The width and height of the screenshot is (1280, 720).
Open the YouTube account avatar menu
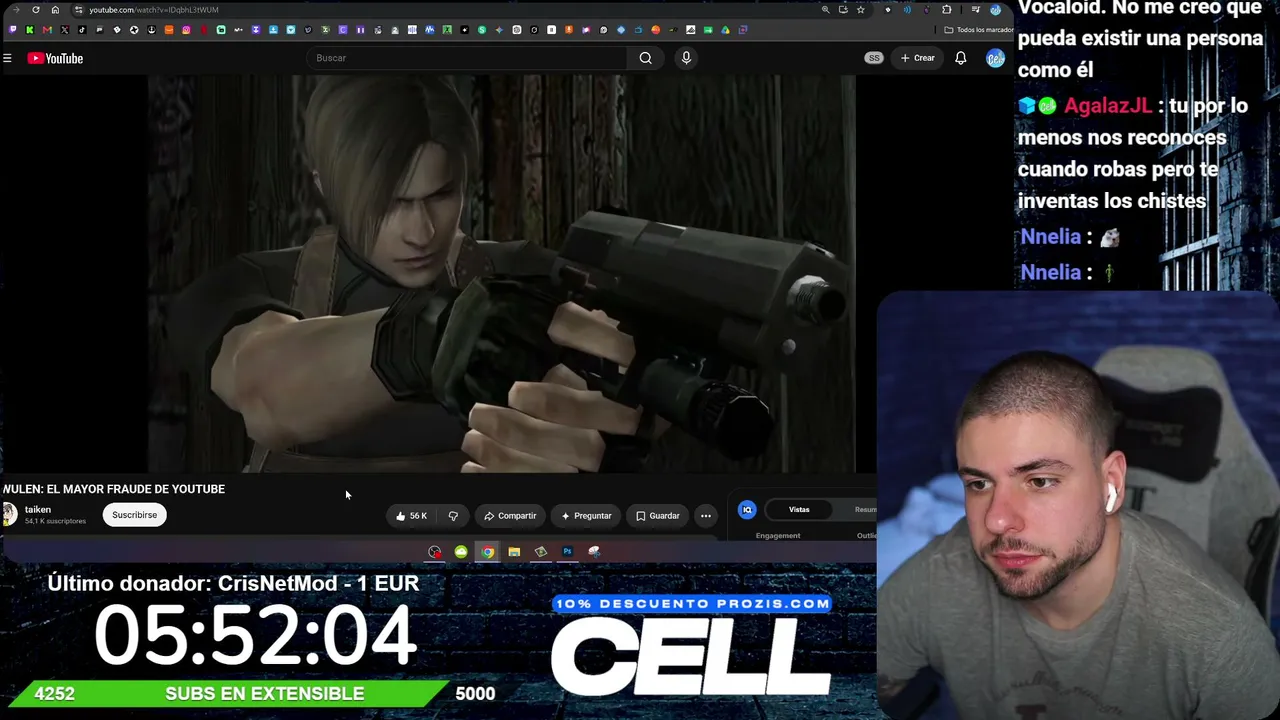coord(995,58)
